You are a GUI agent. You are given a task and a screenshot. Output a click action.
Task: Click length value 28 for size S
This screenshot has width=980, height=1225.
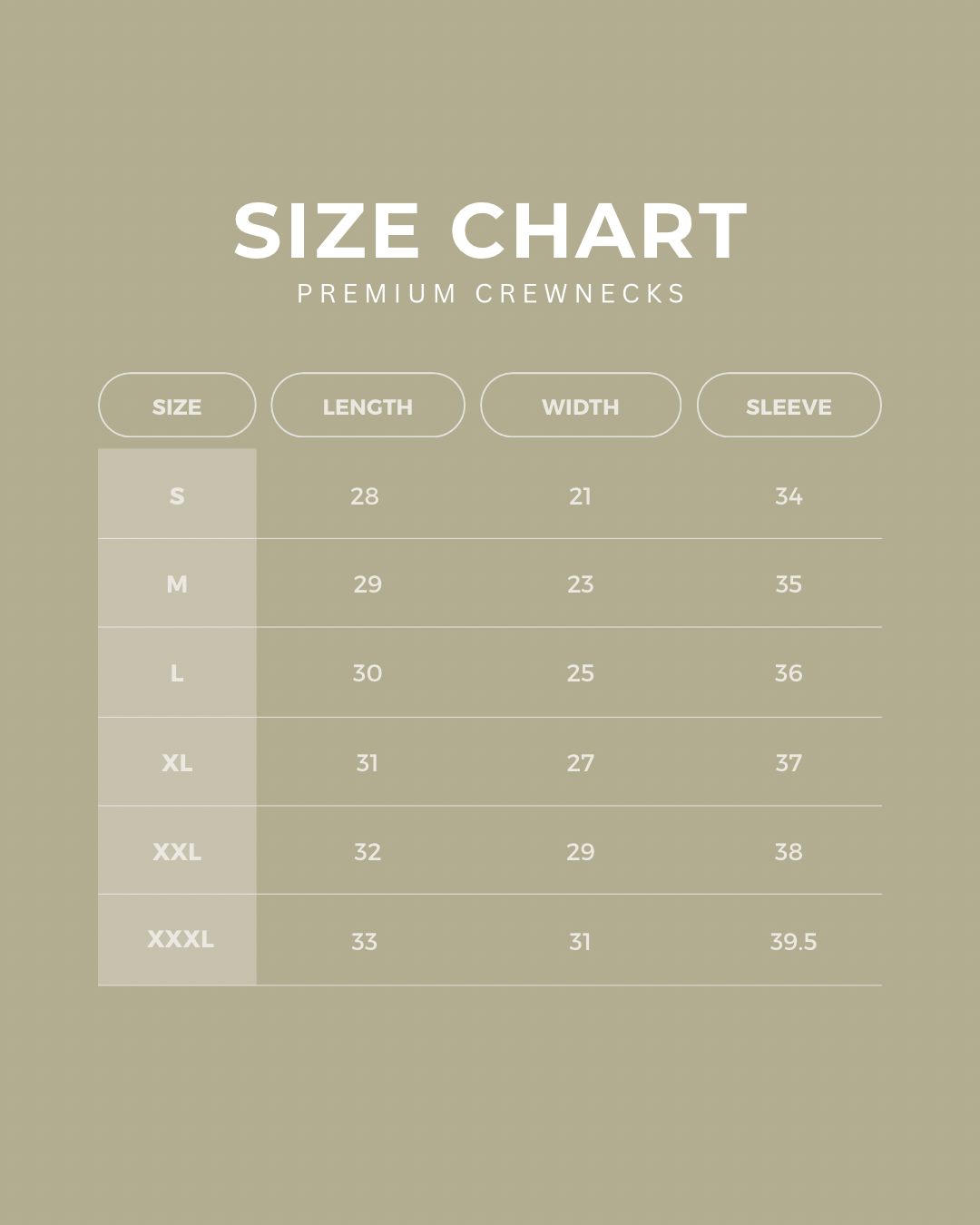coord(365,496)
